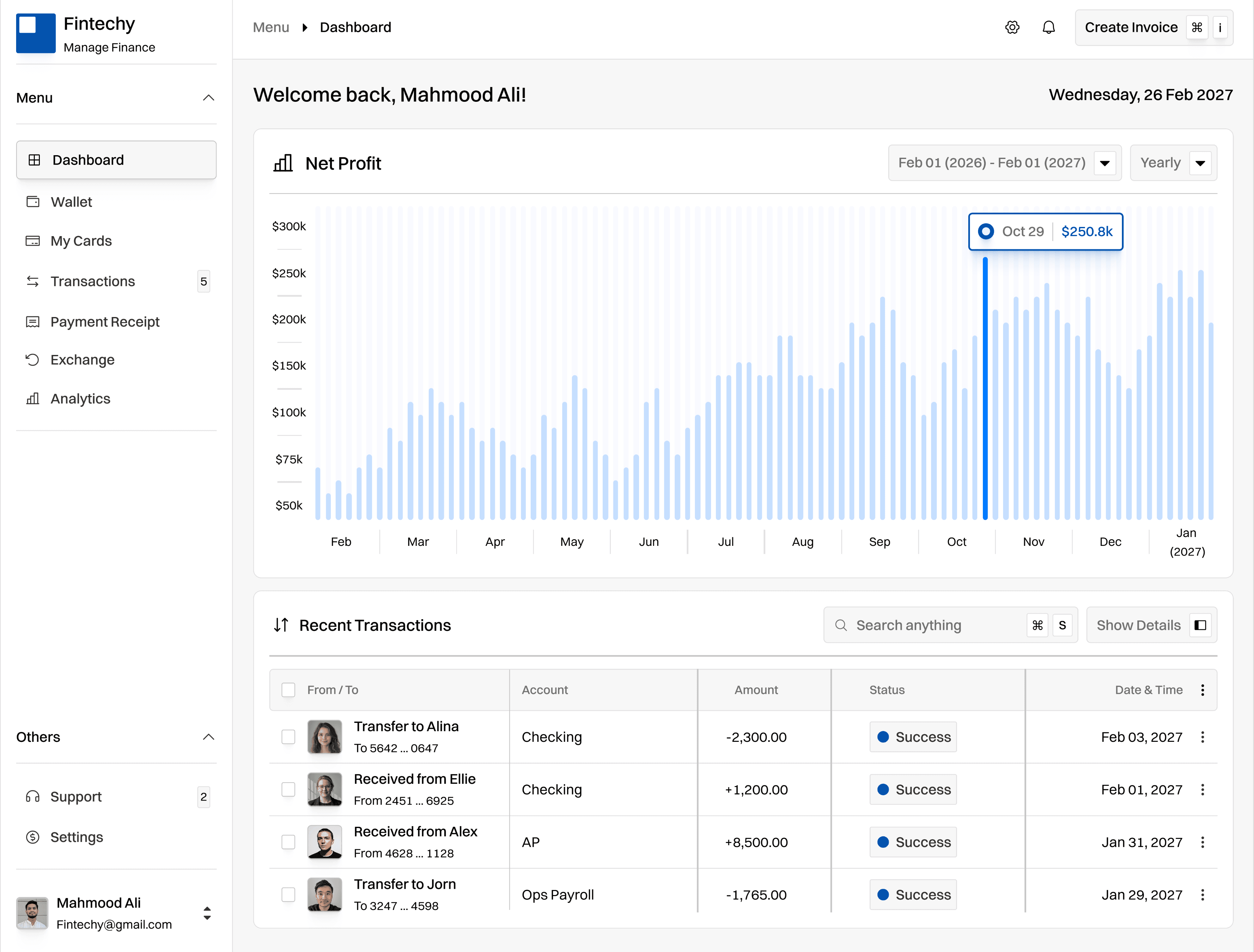Open Transactions in the sidebar
The width and height of the screenshot is (1254, 952).
(93, 281)
